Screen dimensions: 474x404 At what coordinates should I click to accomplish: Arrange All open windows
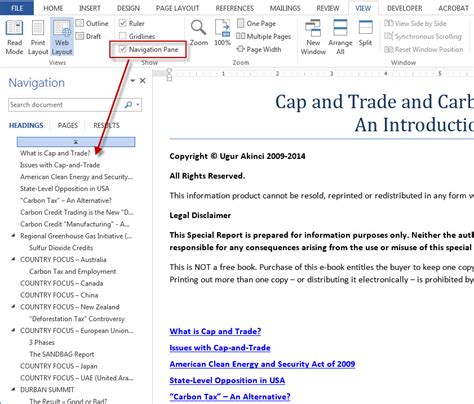coord(340,37)
